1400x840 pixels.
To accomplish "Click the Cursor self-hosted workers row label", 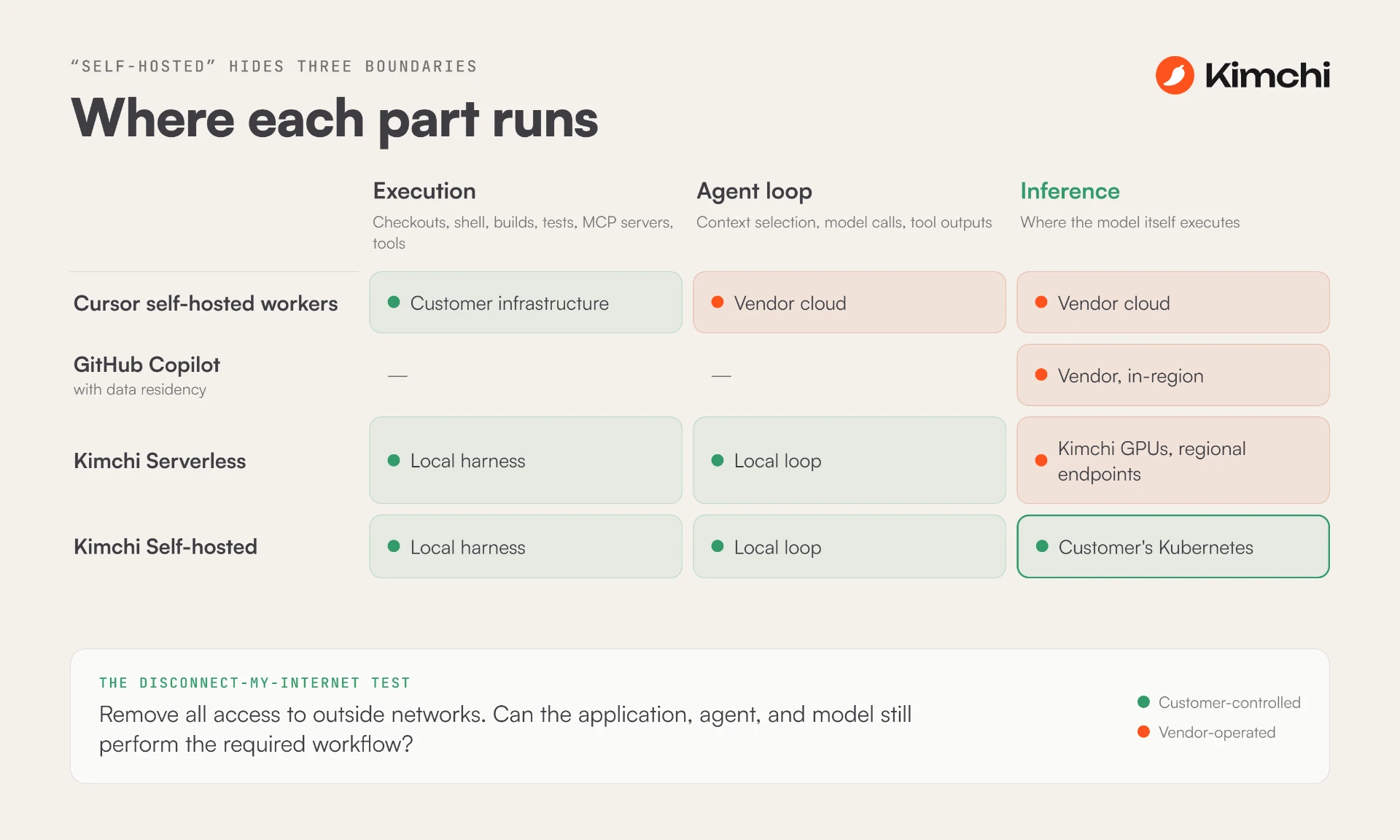I will click(206, 303).
